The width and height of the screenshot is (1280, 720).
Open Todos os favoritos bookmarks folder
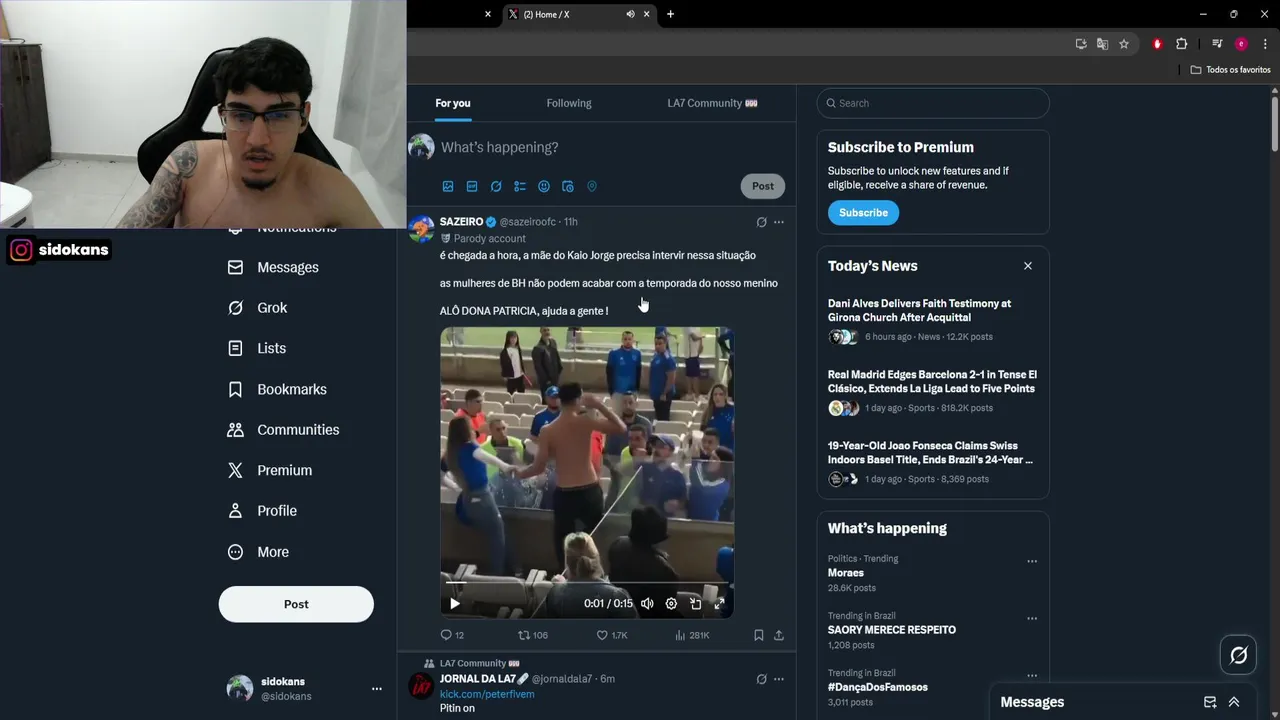click(x=1231, y=70)
